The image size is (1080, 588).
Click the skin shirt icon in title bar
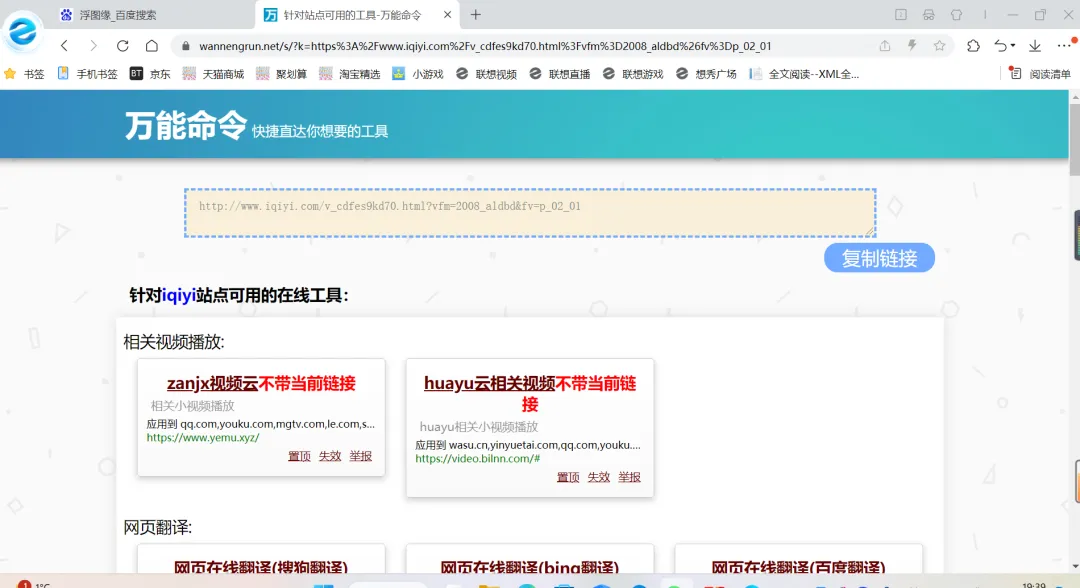956,14
